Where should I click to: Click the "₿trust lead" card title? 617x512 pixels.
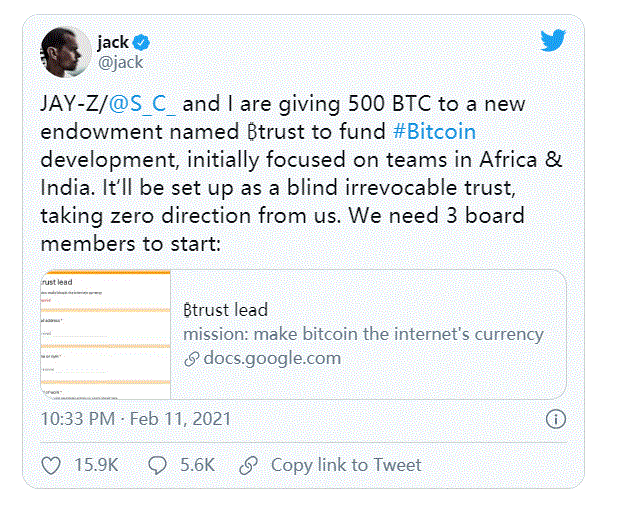click(x=226, y=310)
